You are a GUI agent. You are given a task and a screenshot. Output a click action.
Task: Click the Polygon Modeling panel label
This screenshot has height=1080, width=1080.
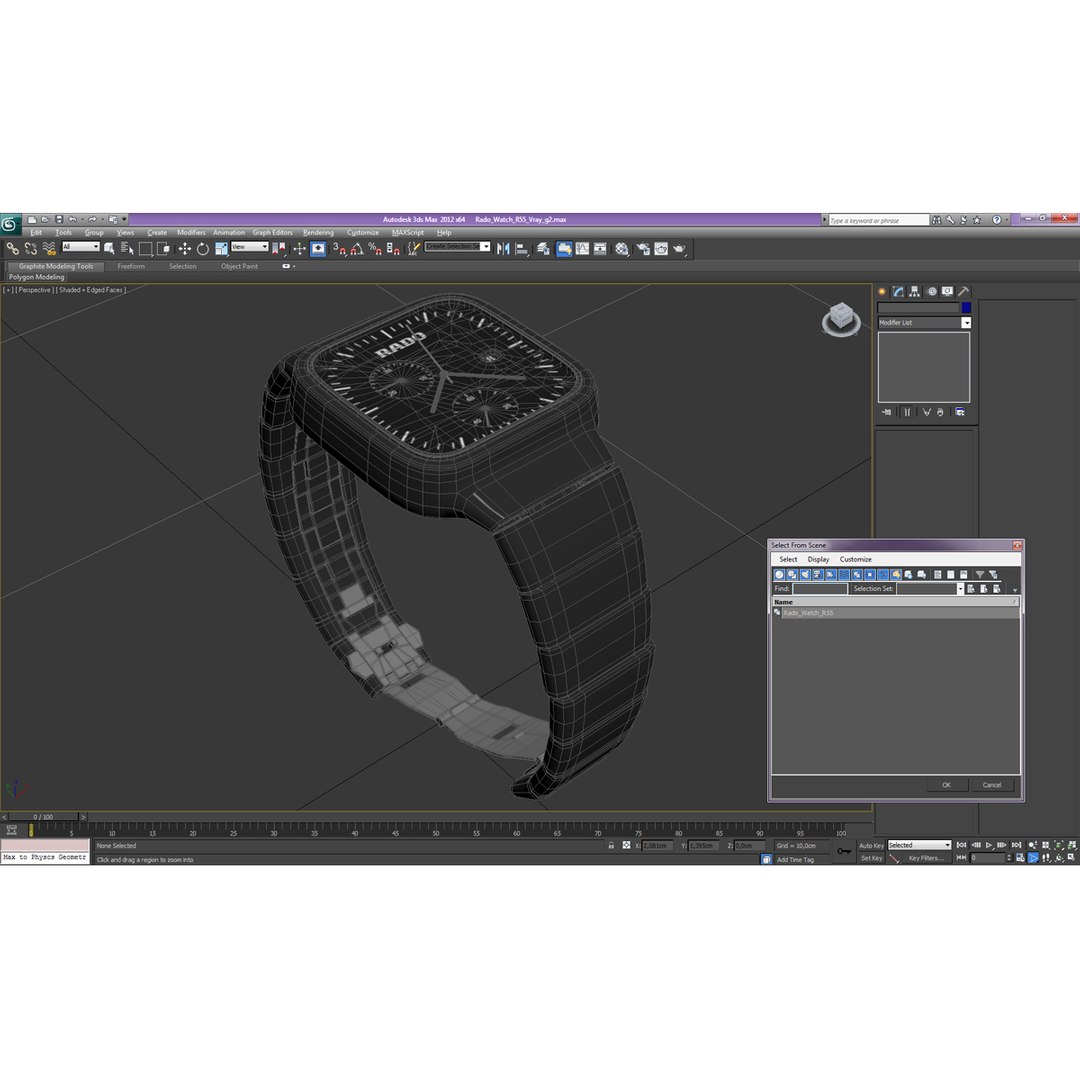(37, 277)
